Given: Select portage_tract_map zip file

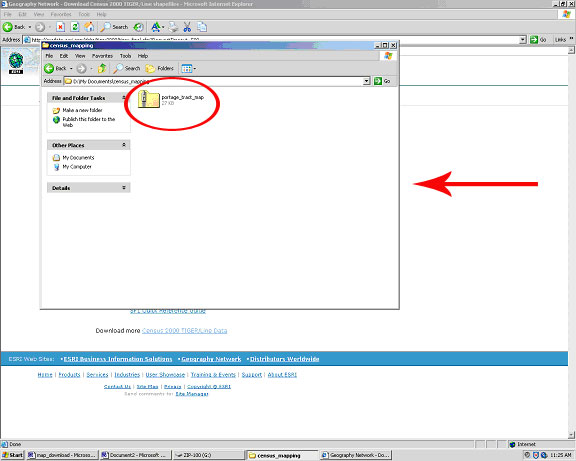Looking at the screenshot, I should click(x=171, y=99).
